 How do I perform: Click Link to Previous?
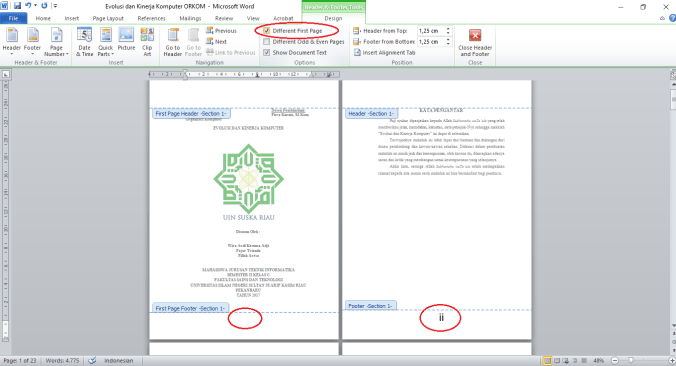click(x=231, y=52)
